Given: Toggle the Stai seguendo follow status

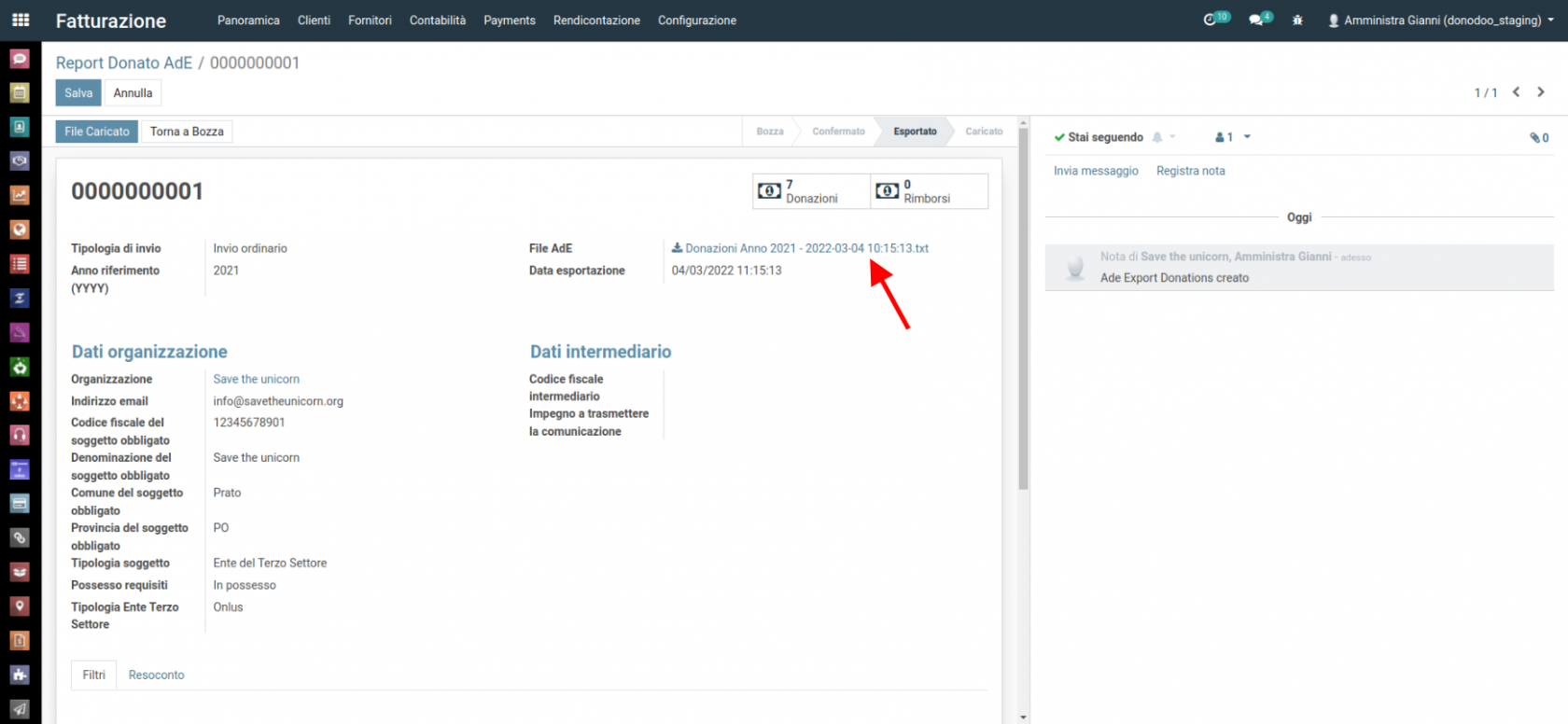Looking at the screenshot, I should (x=1099, y=137).
